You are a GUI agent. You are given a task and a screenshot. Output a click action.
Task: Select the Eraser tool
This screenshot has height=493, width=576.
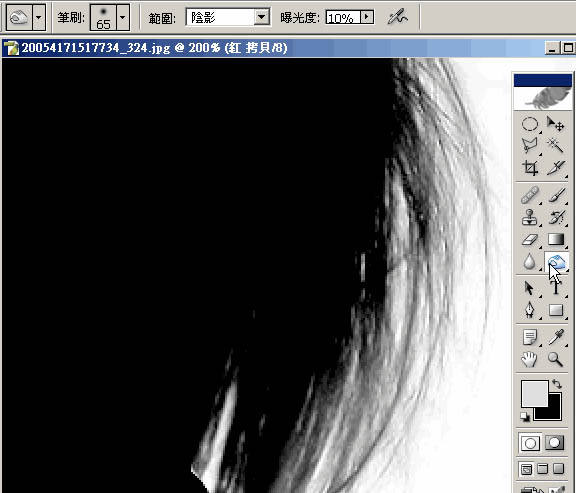click(530, 239)
